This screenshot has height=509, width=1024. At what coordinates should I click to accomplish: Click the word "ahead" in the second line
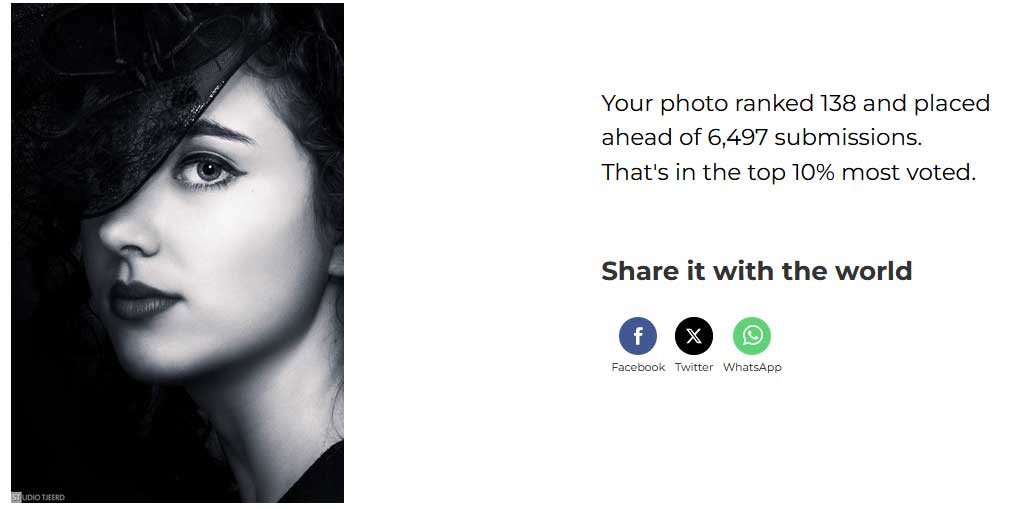[637, 137]
